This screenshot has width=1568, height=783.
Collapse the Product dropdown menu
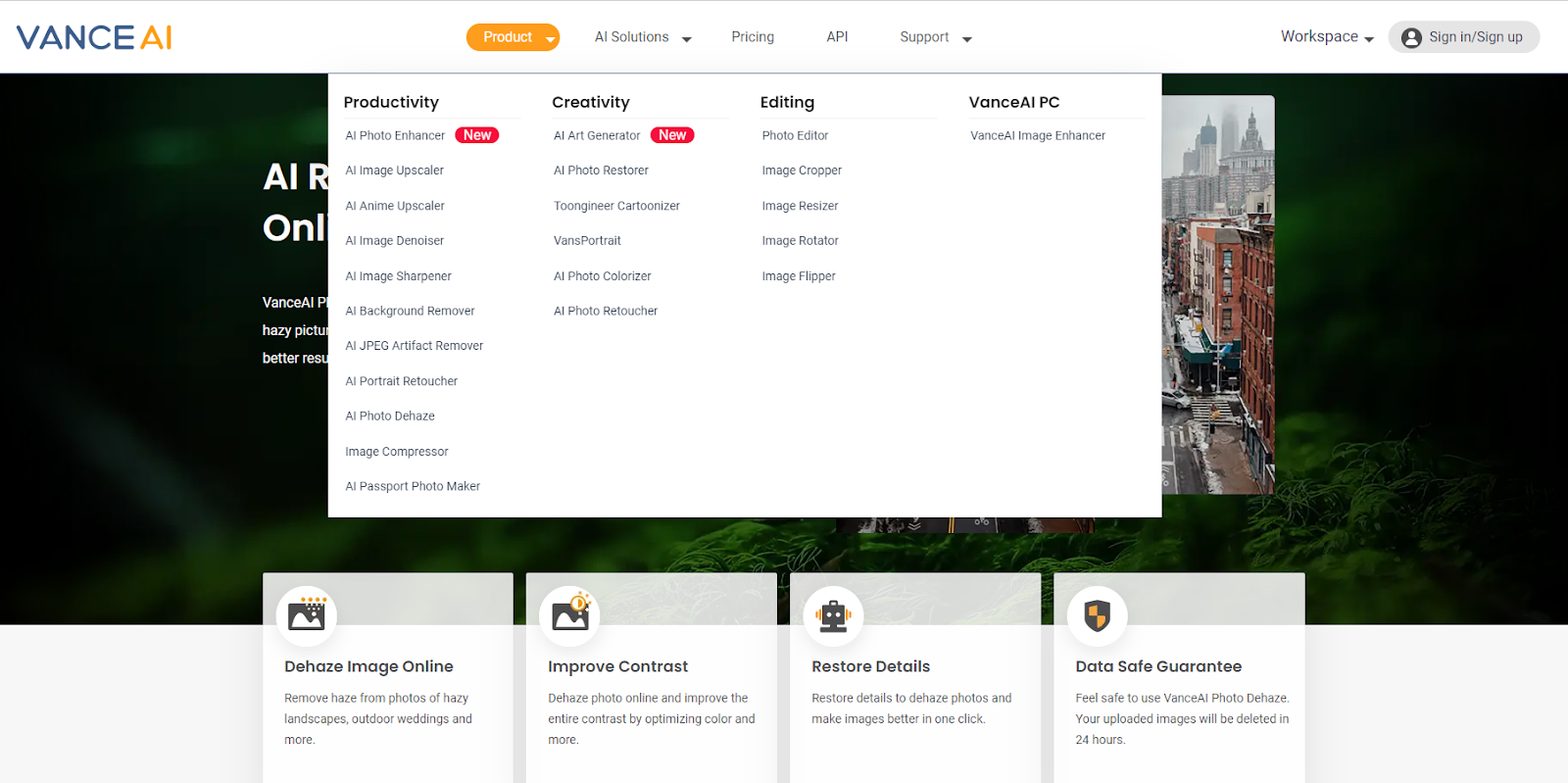click(513, 37)
